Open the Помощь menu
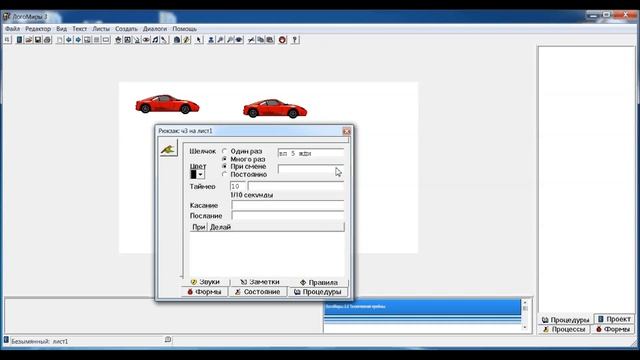This screenshot has width=640, height=360. pyautogui.click(x=184, y=29)
